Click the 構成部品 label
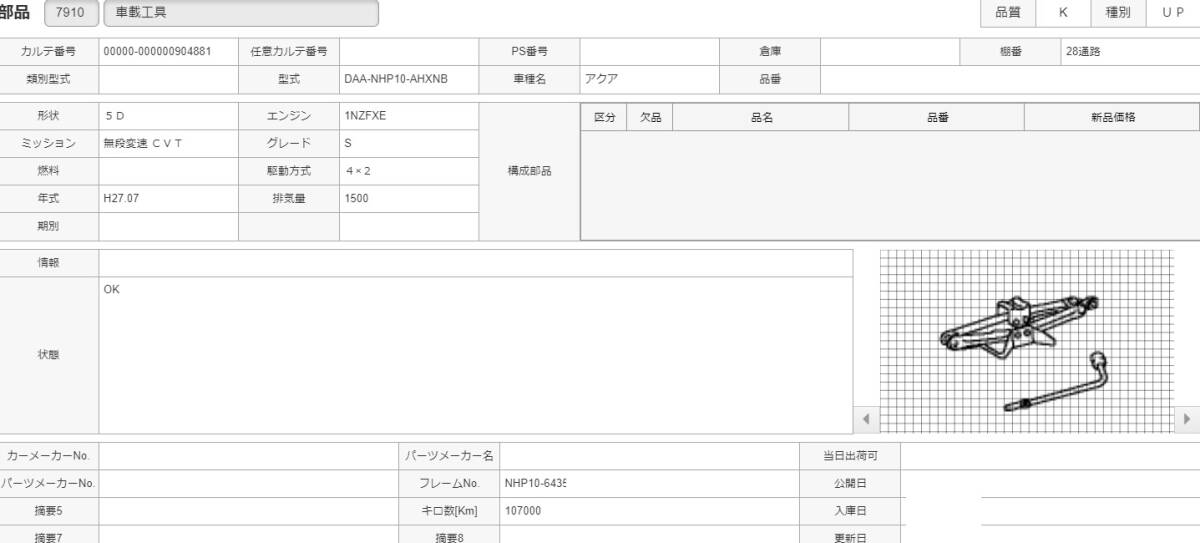Viewport: 1200px width, 543px height. (x=530, y=171)
